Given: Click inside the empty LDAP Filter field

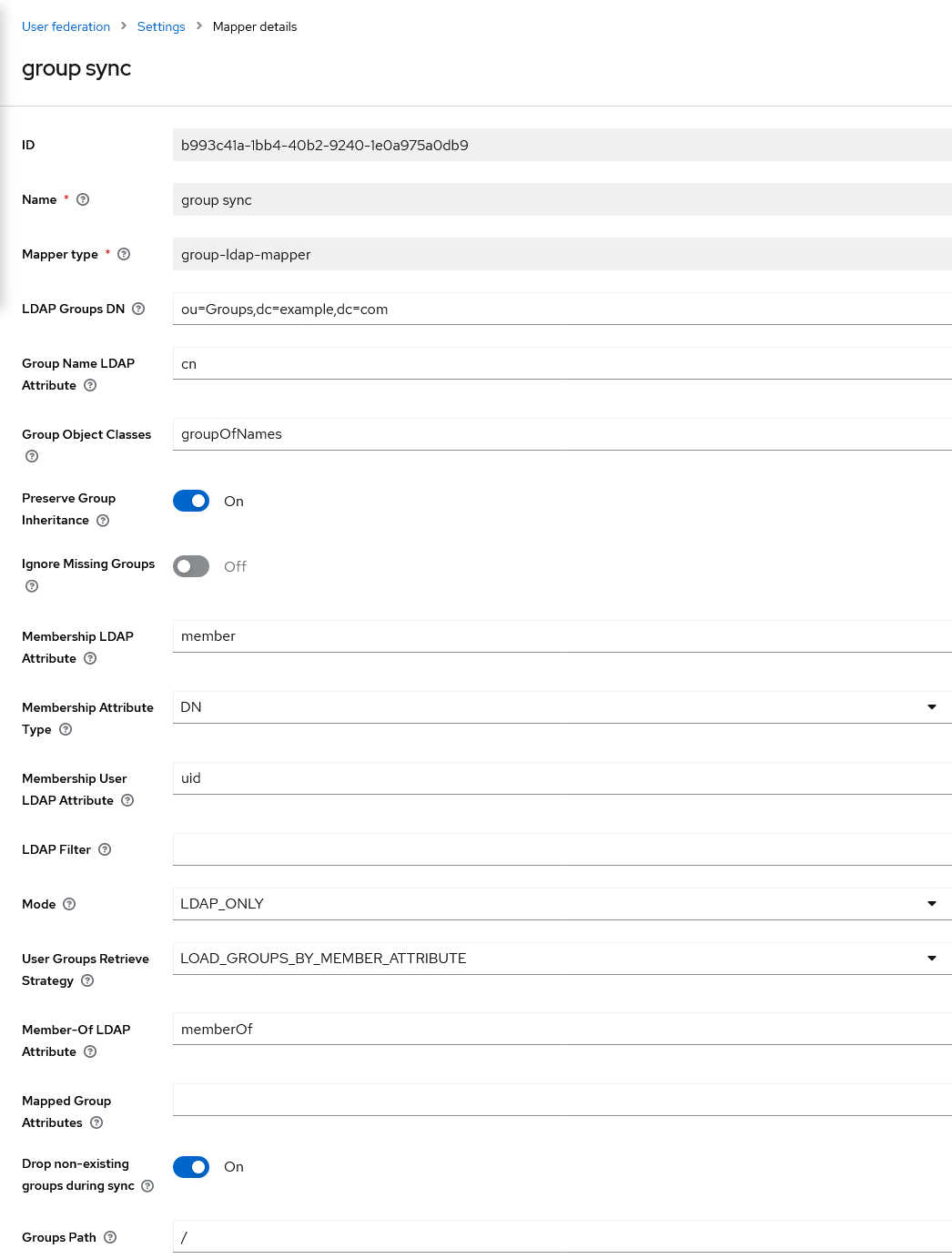Looking at the screenshot, I should pyautogui.click(x=546, y=849).
